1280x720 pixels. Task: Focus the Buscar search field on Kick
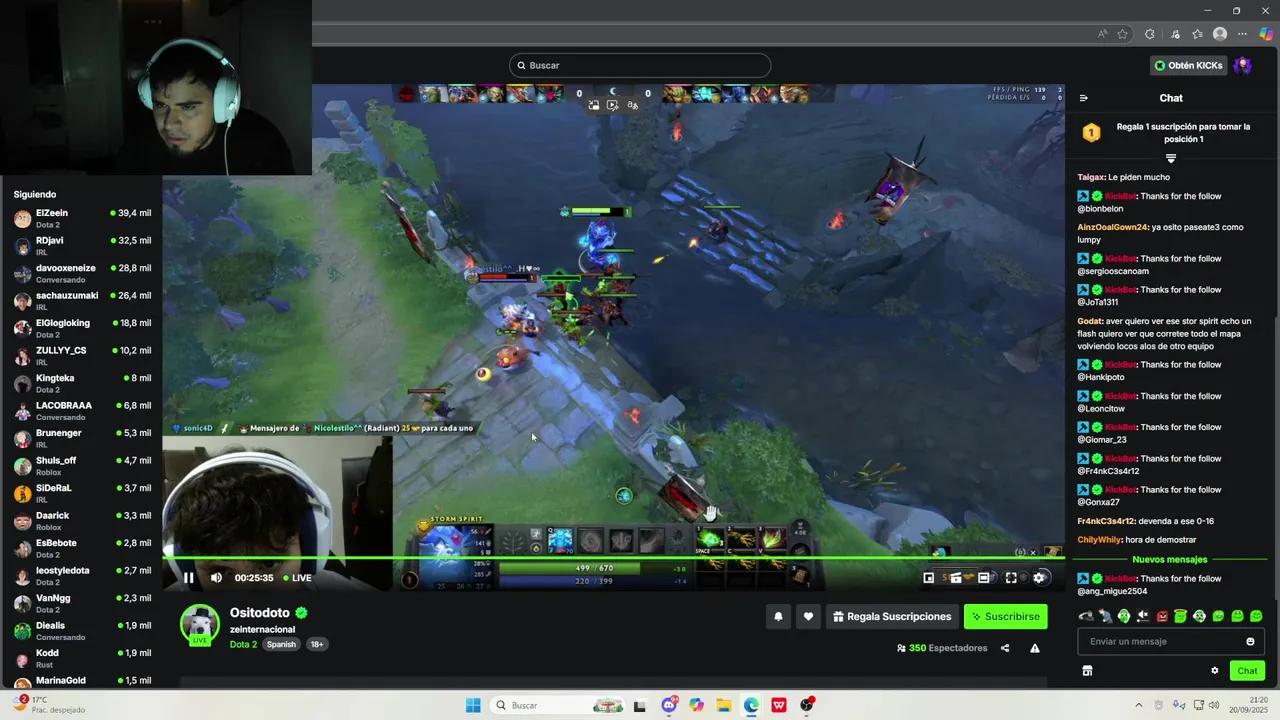[640, 65]
